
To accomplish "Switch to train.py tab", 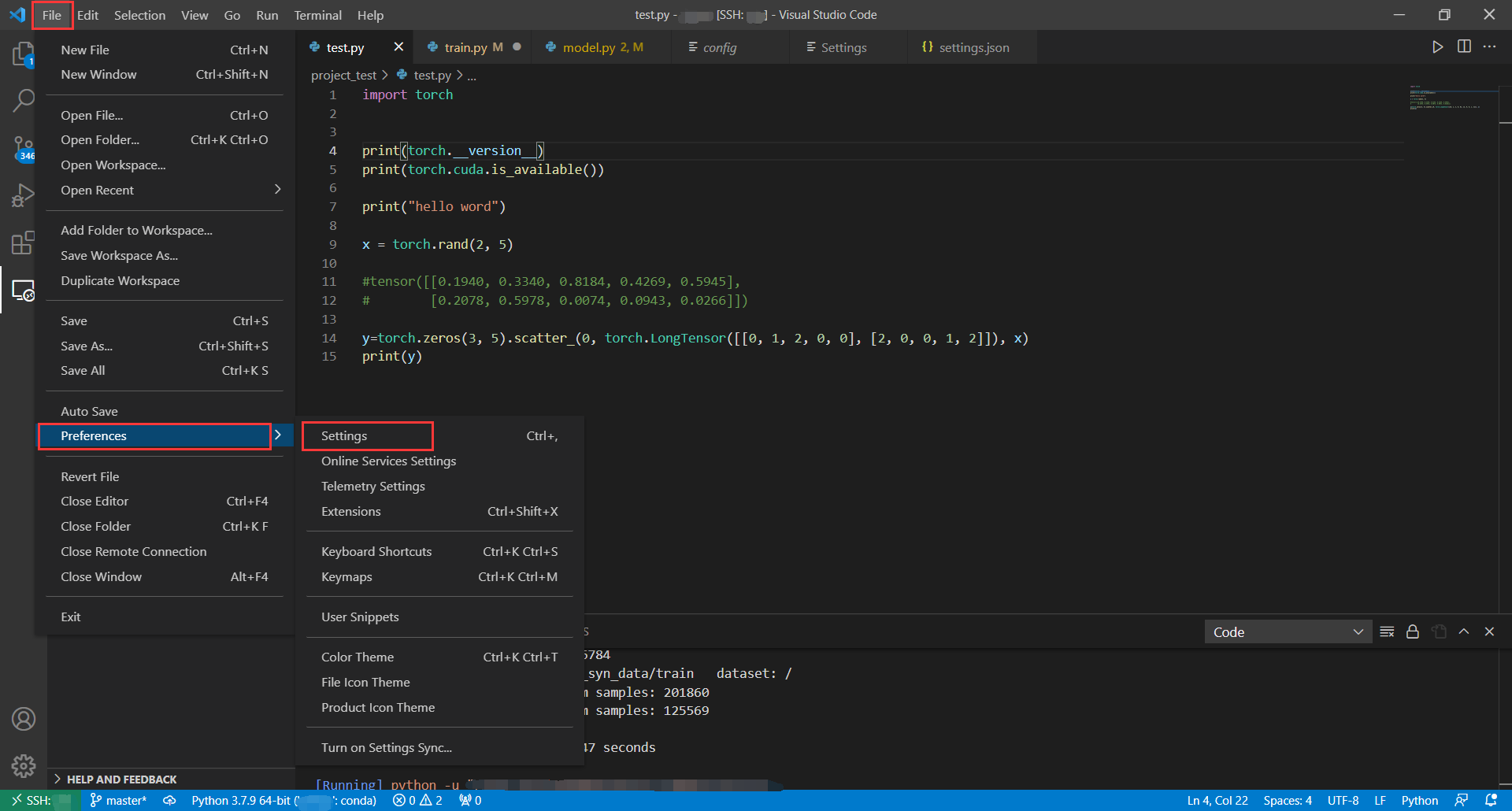I will tap(472, 47).
